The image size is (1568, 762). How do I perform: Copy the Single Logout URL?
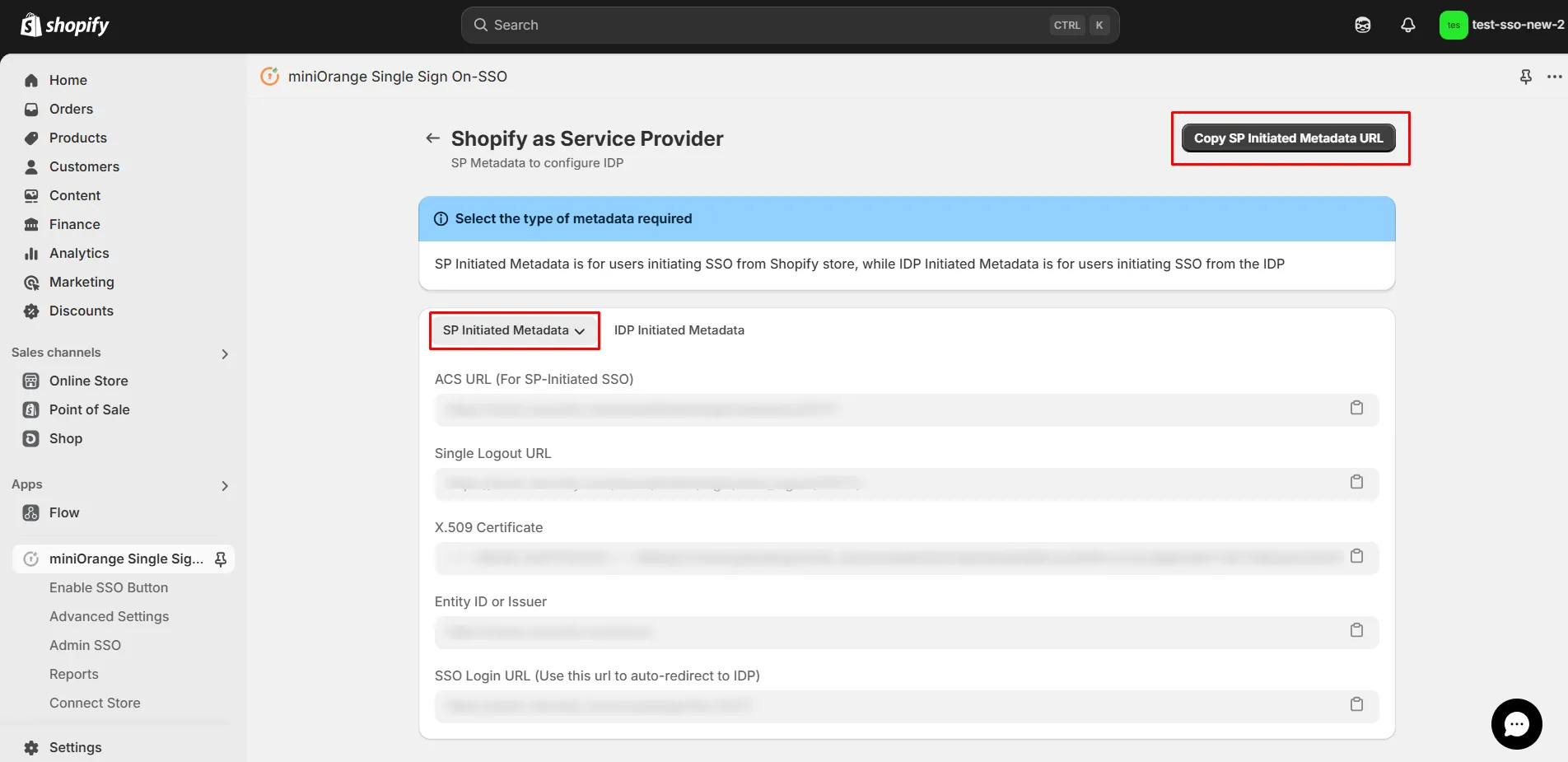[1356, 482]
